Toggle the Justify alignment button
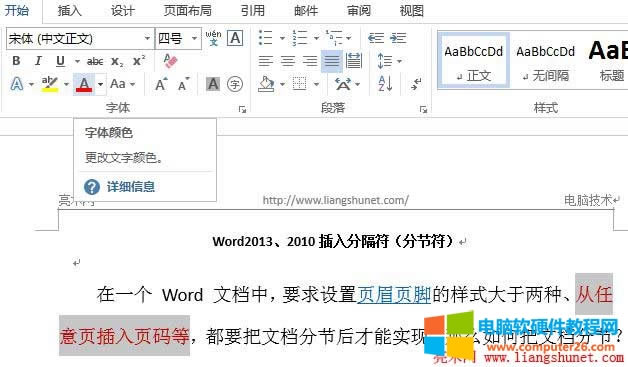Image resolution: width=628 pixels, height=367 pixels. [332, 61]
